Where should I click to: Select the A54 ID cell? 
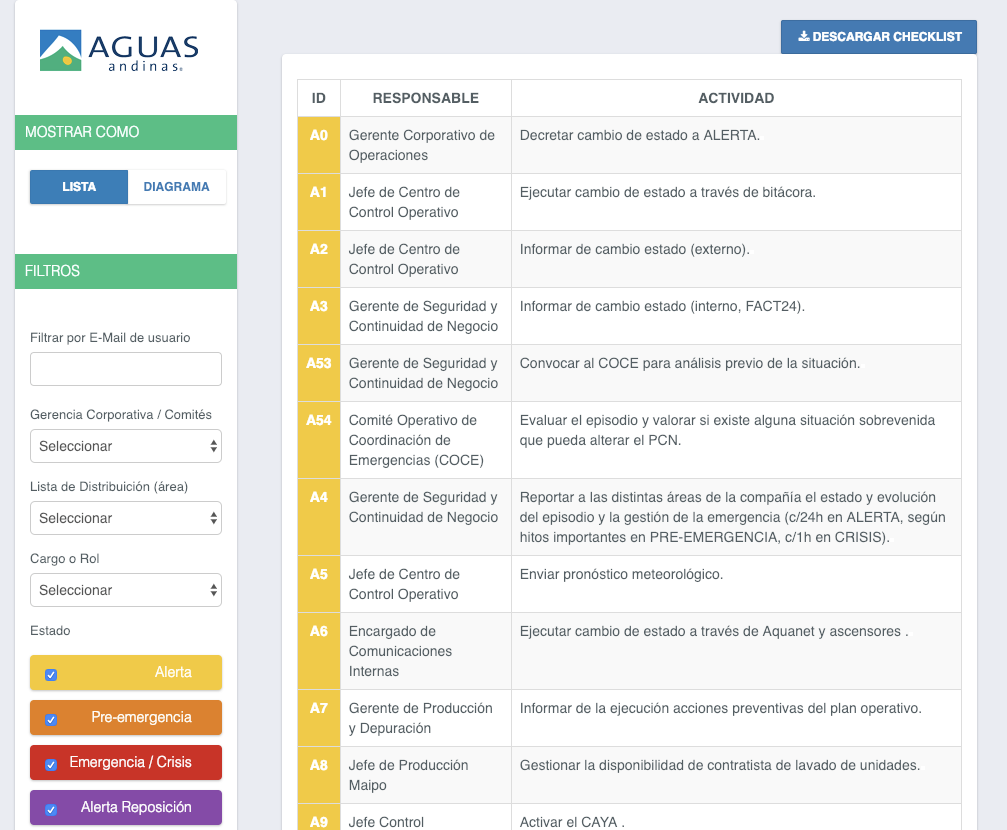319,440
